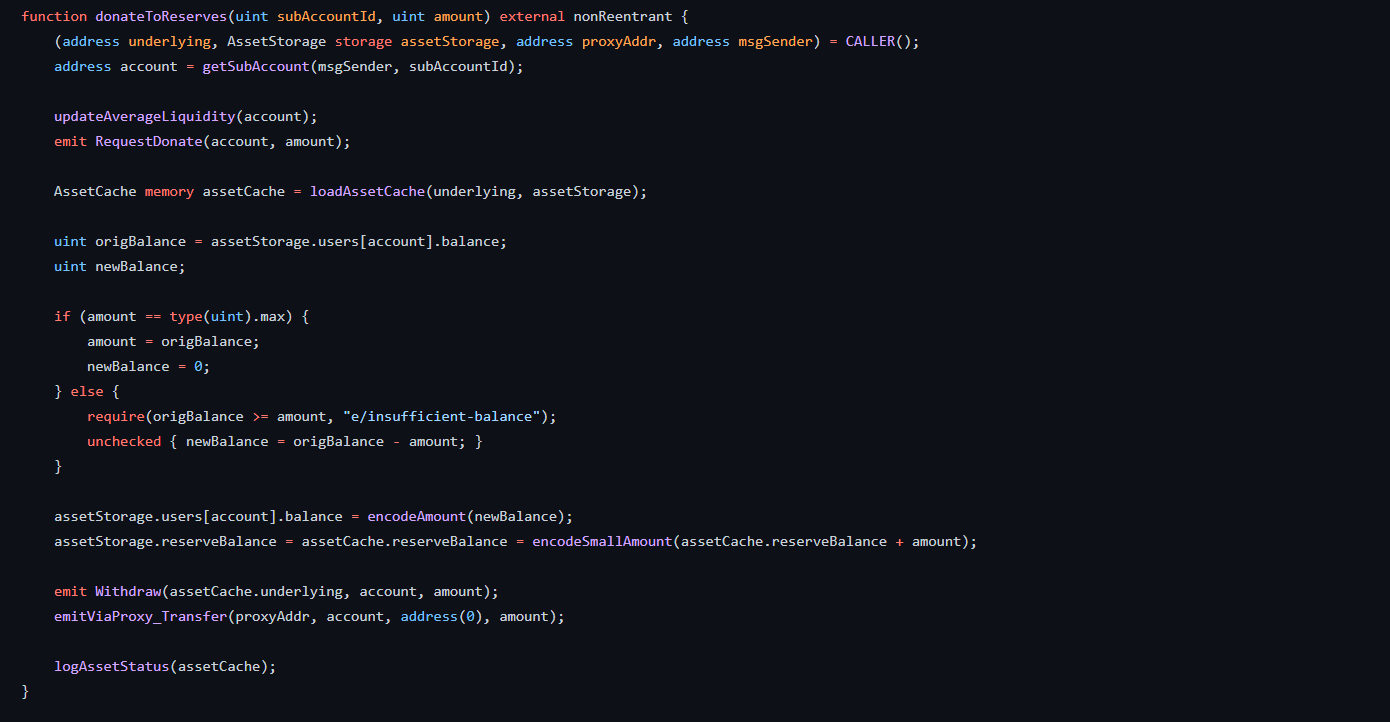Click the 'uint newBalance;' declaration line

pos(120,267)
